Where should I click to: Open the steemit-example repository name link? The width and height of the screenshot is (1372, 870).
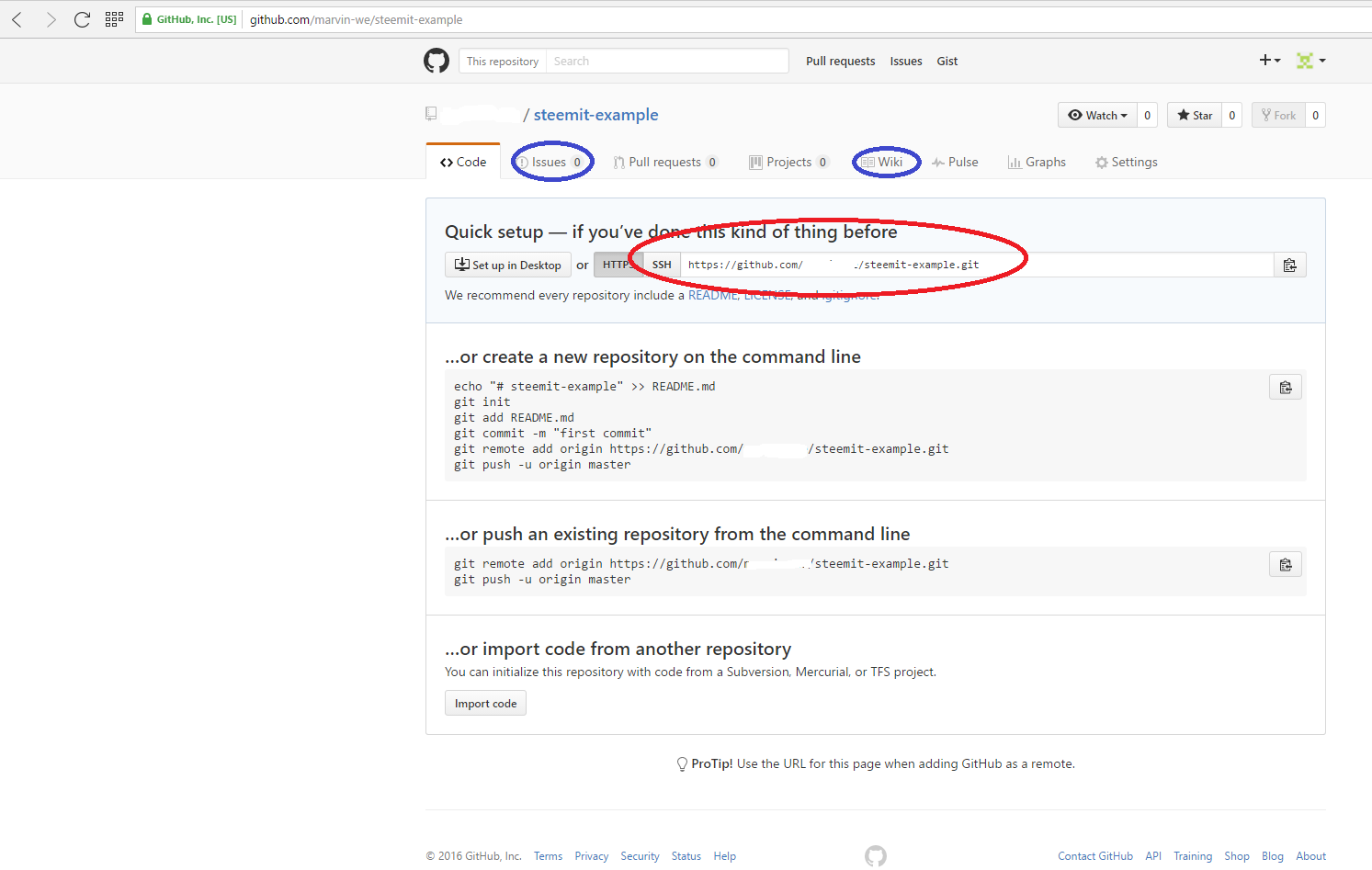pyautogui.click(x=595, y=114)
